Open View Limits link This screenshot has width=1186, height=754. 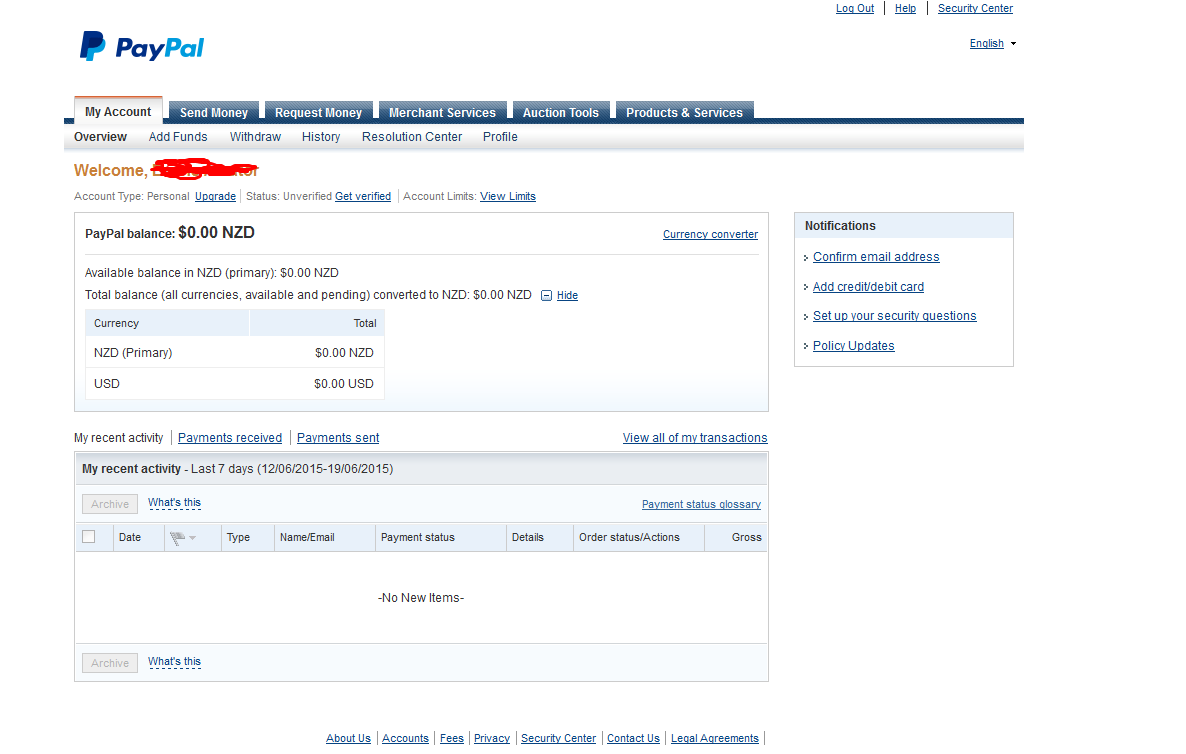click(x=508, y=197)
